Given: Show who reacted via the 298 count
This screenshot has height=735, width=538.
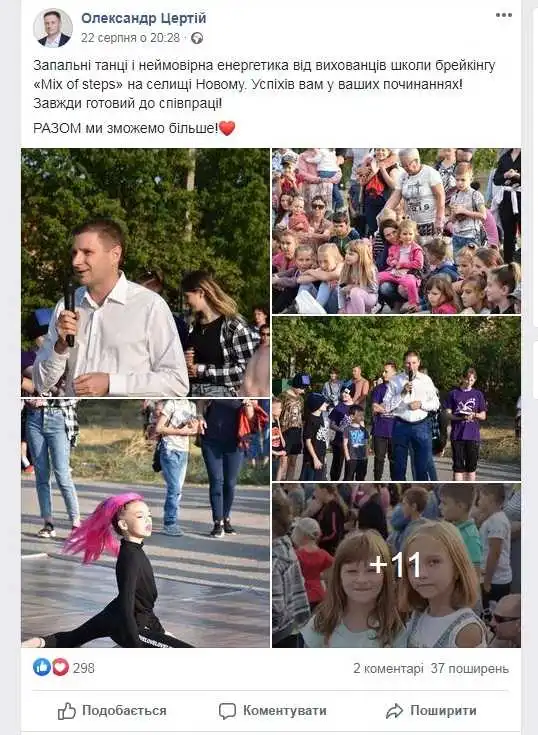Looking at the screenshot, I should click(83, 668).
